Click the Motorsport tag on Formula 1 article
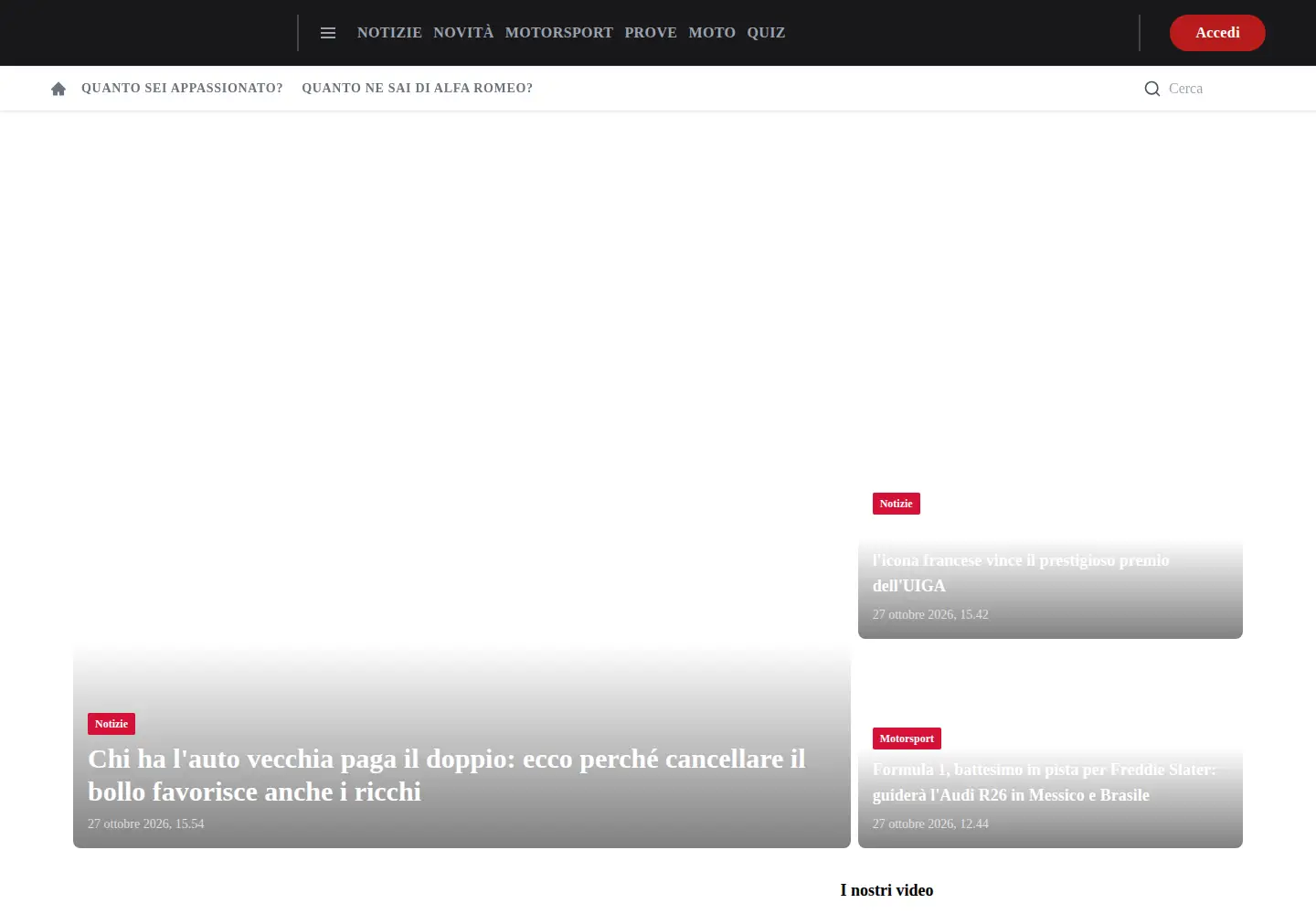The width and height of the screenshot is (1316, 914). tap(907, 739)
